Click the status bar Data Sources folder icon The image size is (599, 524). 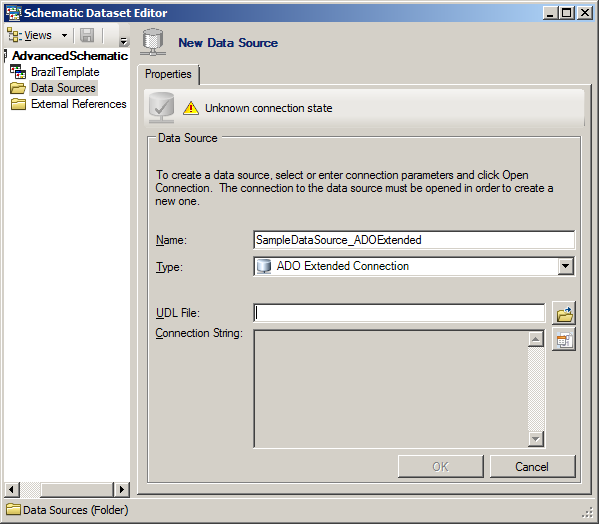point(14,510)
